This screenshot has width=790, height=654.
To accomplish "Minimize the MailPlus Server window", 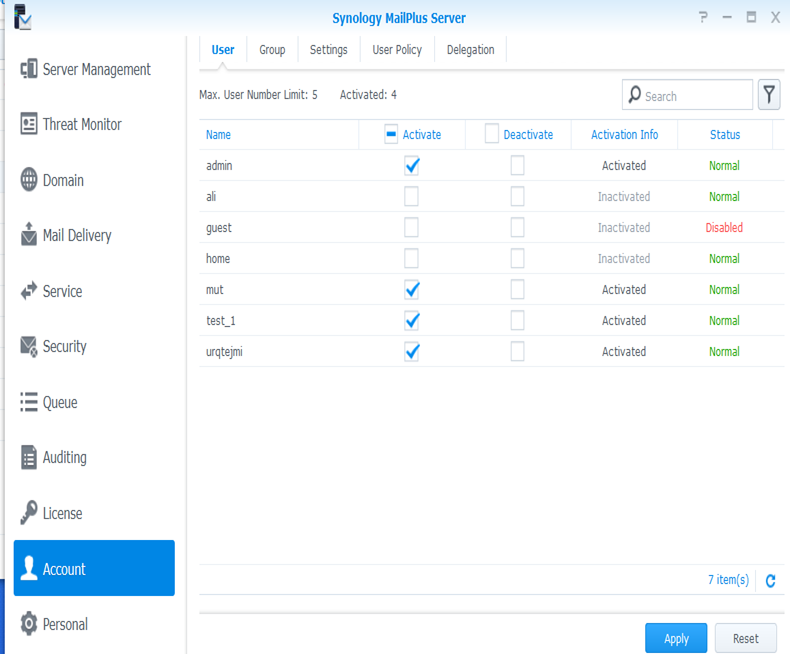I will tap(727, 17).
